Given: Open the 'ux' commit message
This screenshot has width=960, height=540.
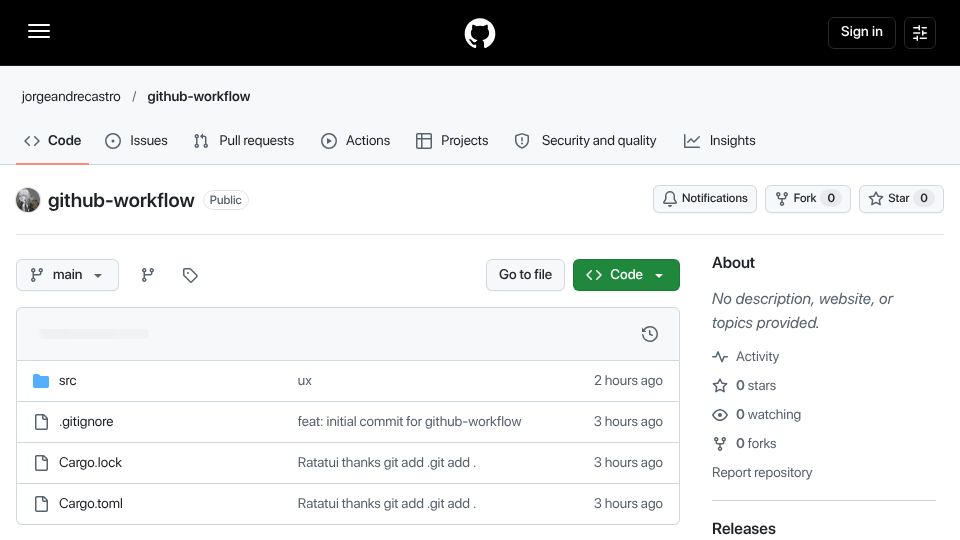Looking at the screenshot, I should (x=304, y=381).
